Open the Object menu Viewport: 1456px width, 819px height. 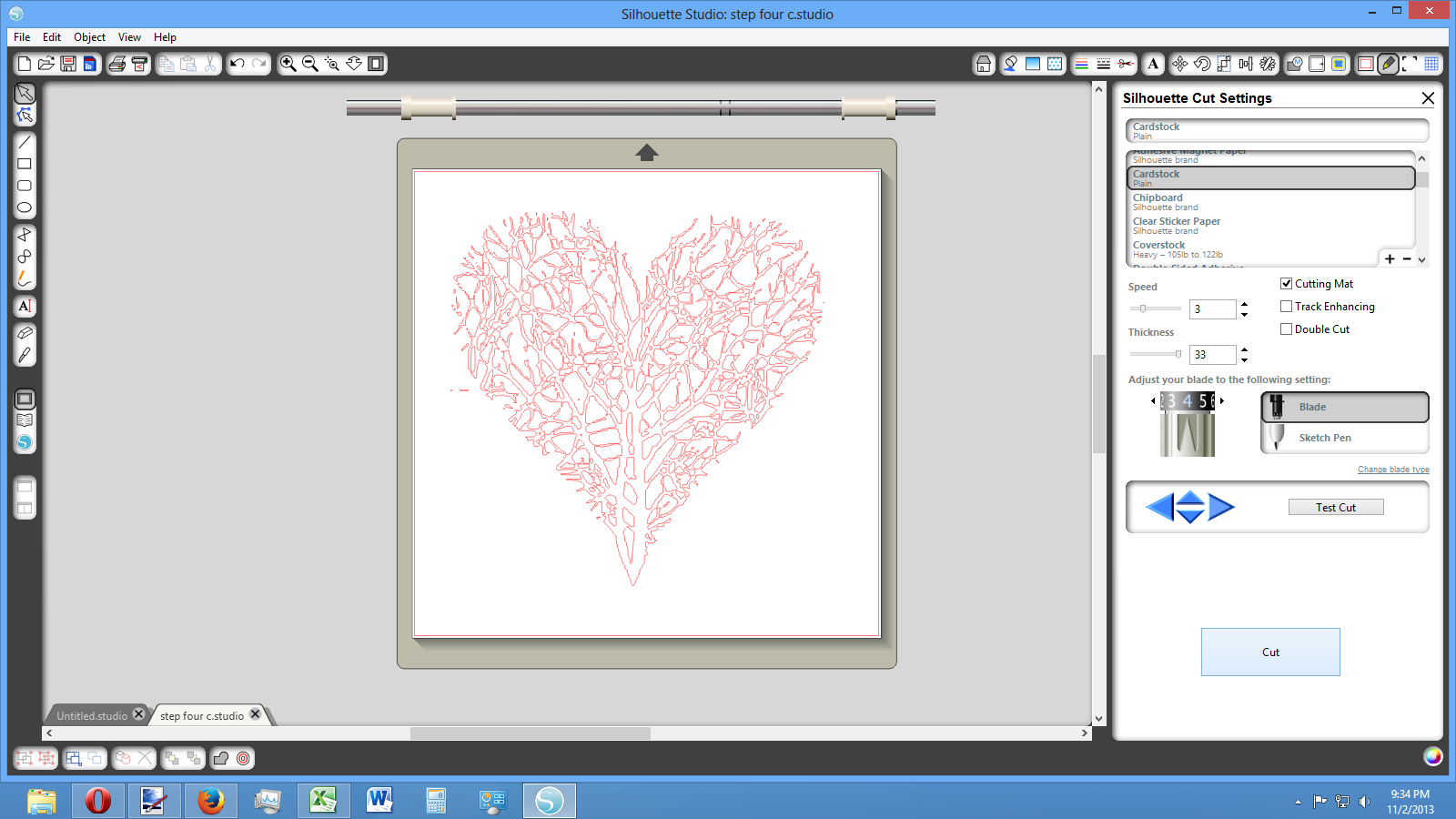pos(89,37)
